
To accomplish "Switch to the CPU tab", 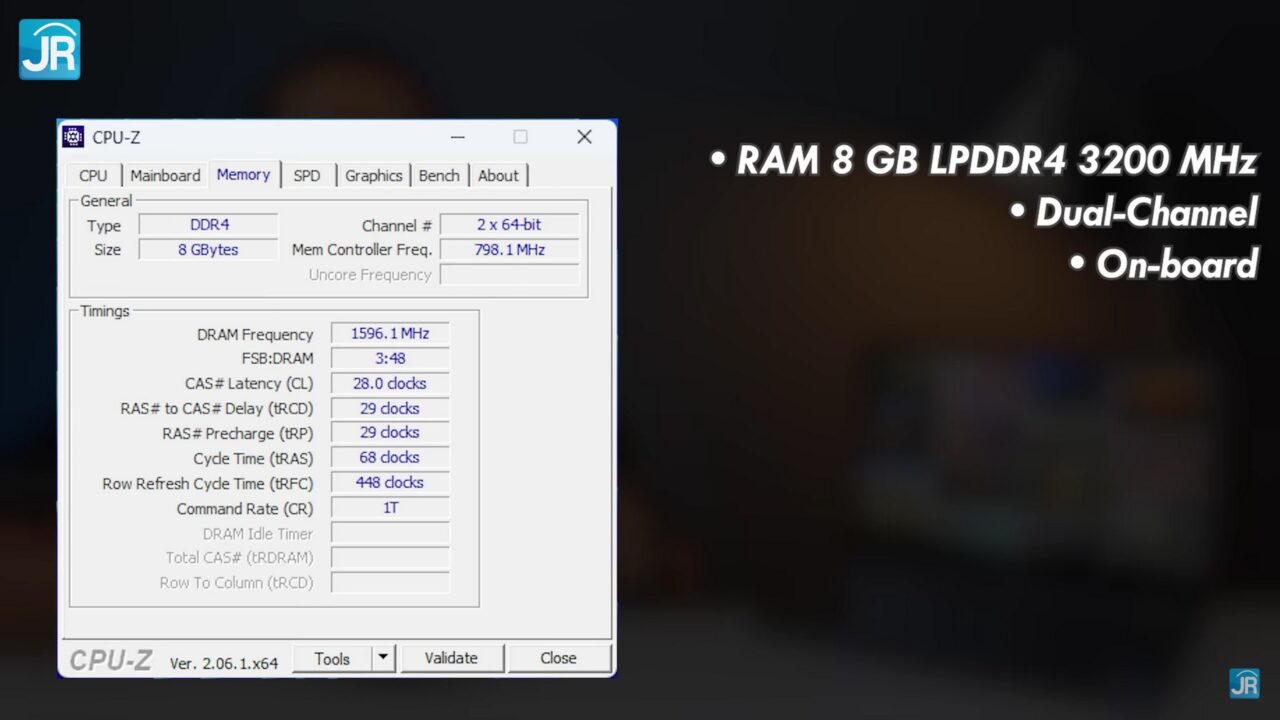I will pyautogui.click(x=93, y=176).
